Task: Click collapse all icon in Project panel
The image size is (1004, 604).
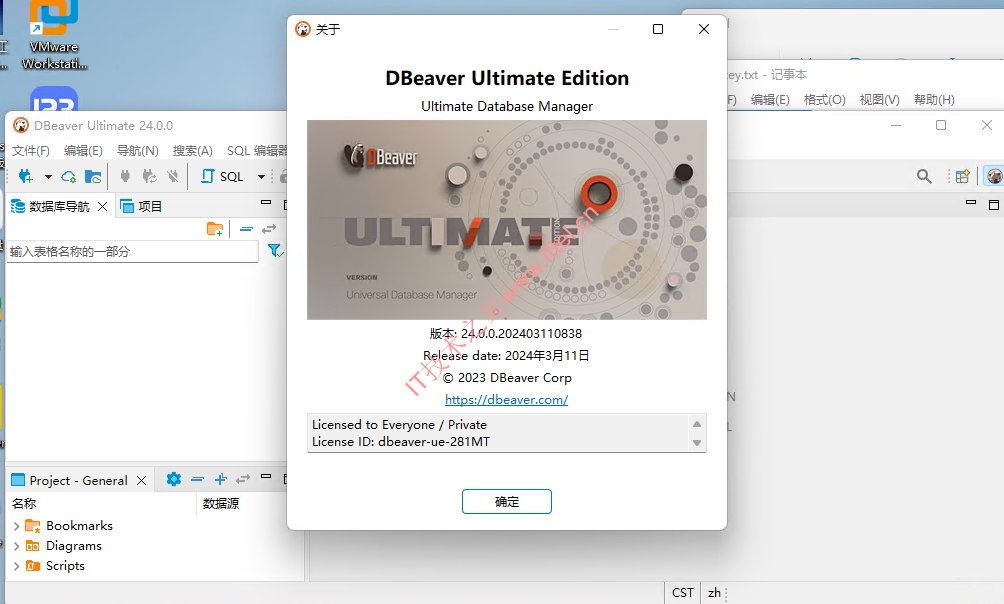Action: (197, 479)
